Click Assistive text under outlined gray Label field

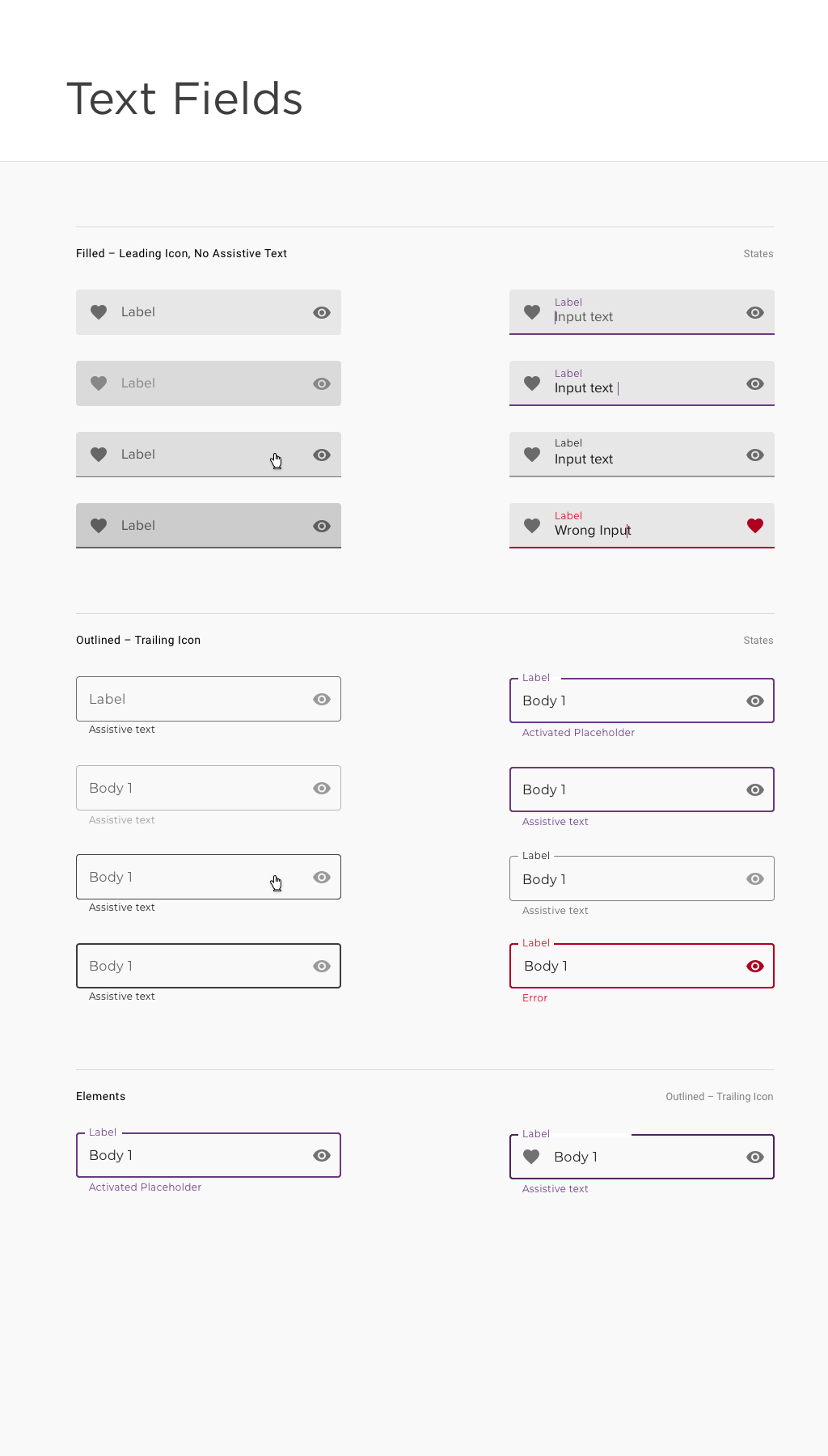coord(121,730)
